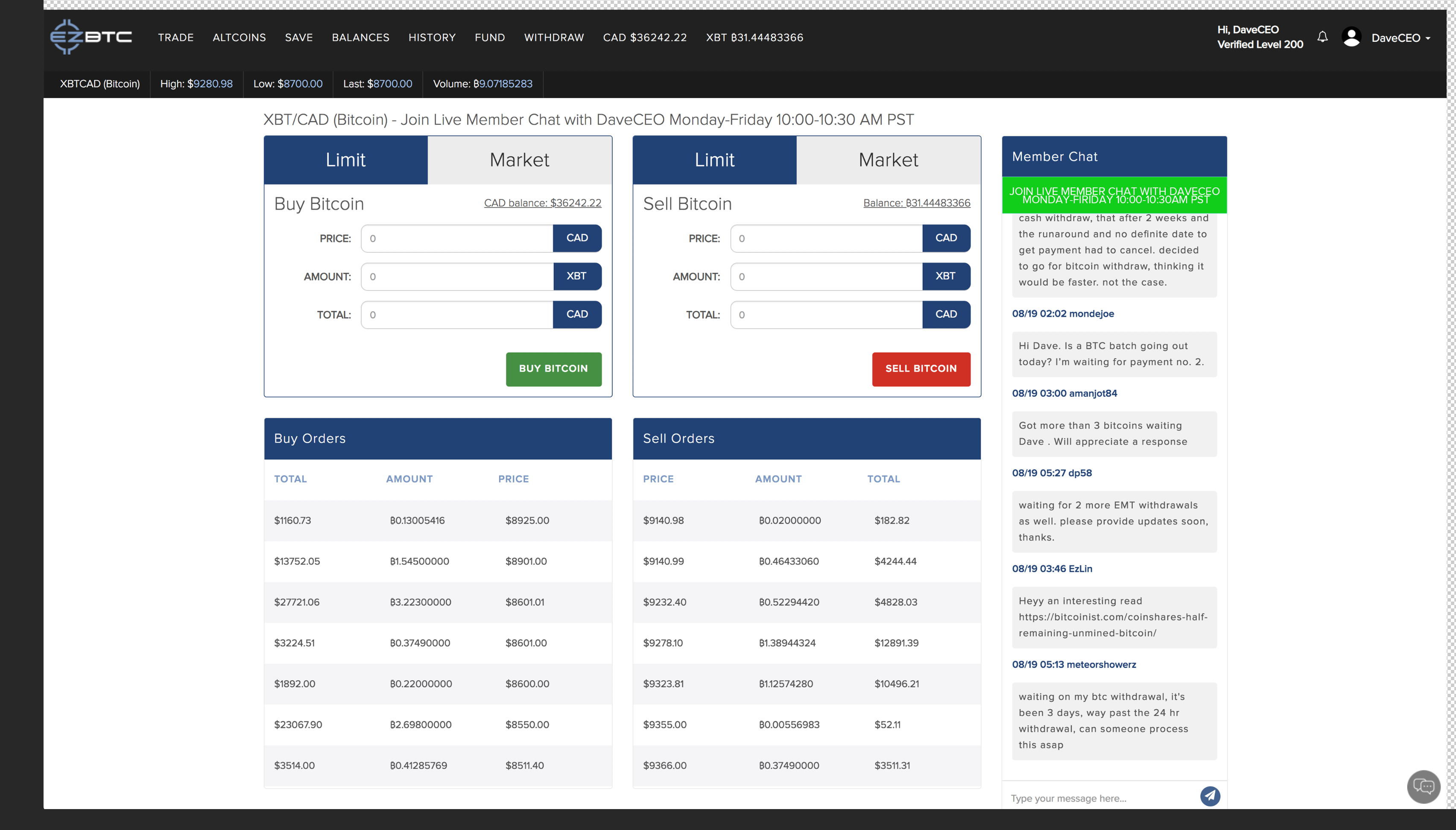This screenshot has height=830, width=1456.
Task: Select the Limit tab in Sell Bitcoin
Action: tap(714, 160)
